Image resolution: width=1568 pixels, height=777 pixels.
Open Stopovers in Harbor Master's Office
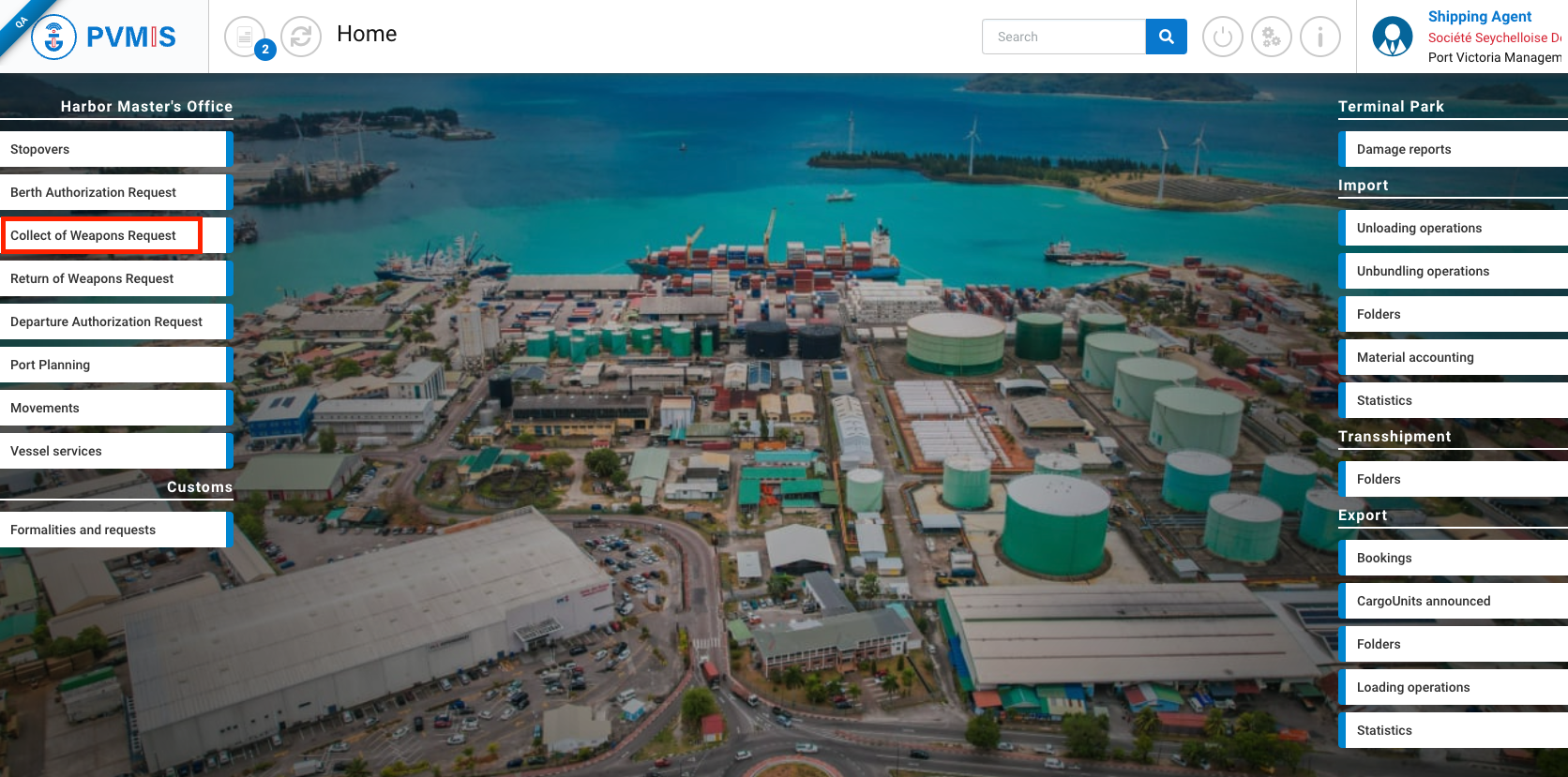coord(113,149)
